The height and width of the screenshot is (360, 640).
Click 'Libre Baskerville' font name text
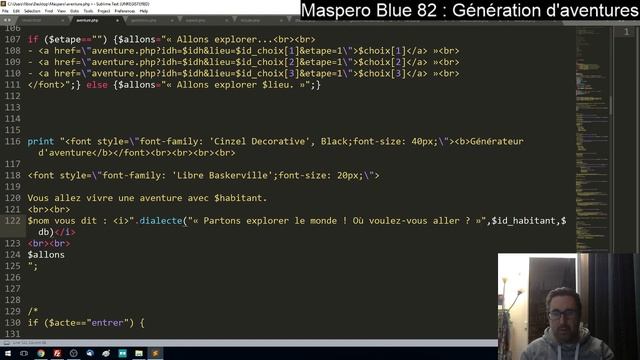[222, 176]
